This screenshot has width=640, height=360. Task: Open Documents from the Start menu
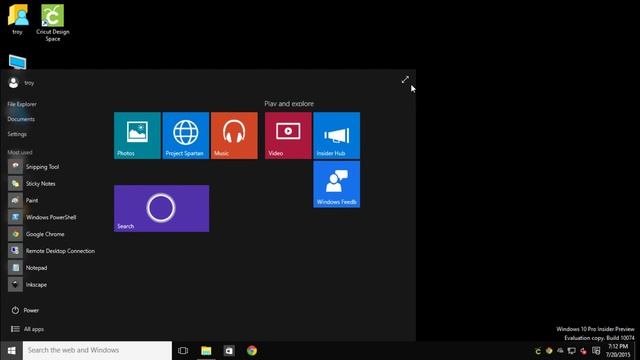(x=21, y=119)
